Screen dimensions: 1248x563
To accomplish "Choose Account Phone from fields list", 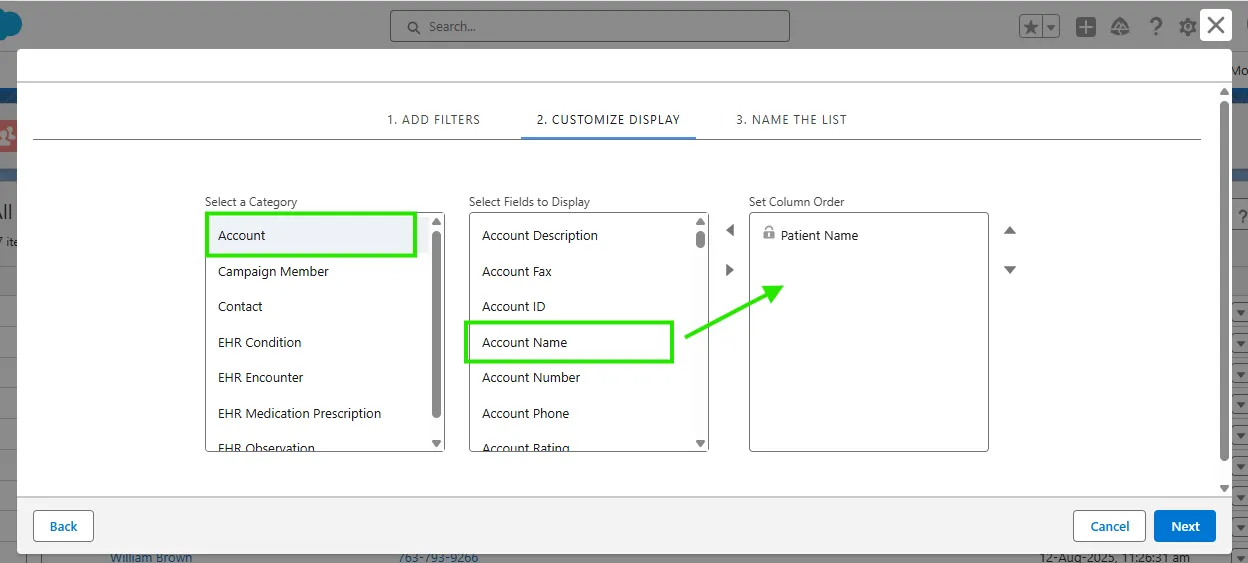I will pyautogui.click(x=525, y=414).
